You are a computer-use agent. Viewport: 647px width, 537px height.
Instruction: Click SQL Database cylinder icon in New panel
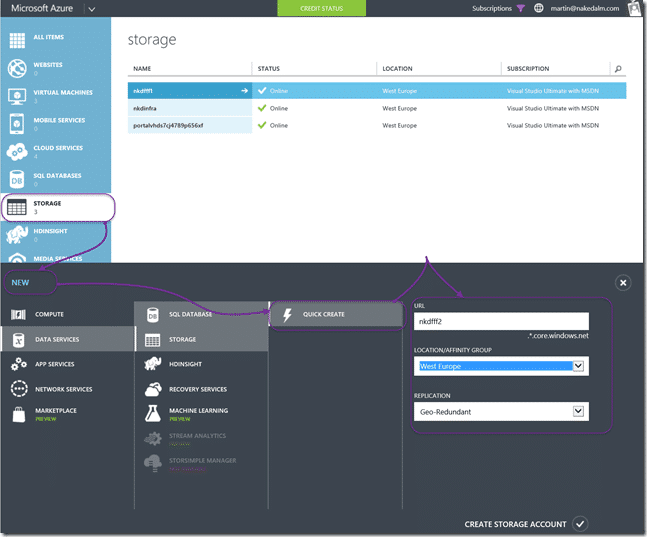[x=153, y=315]
